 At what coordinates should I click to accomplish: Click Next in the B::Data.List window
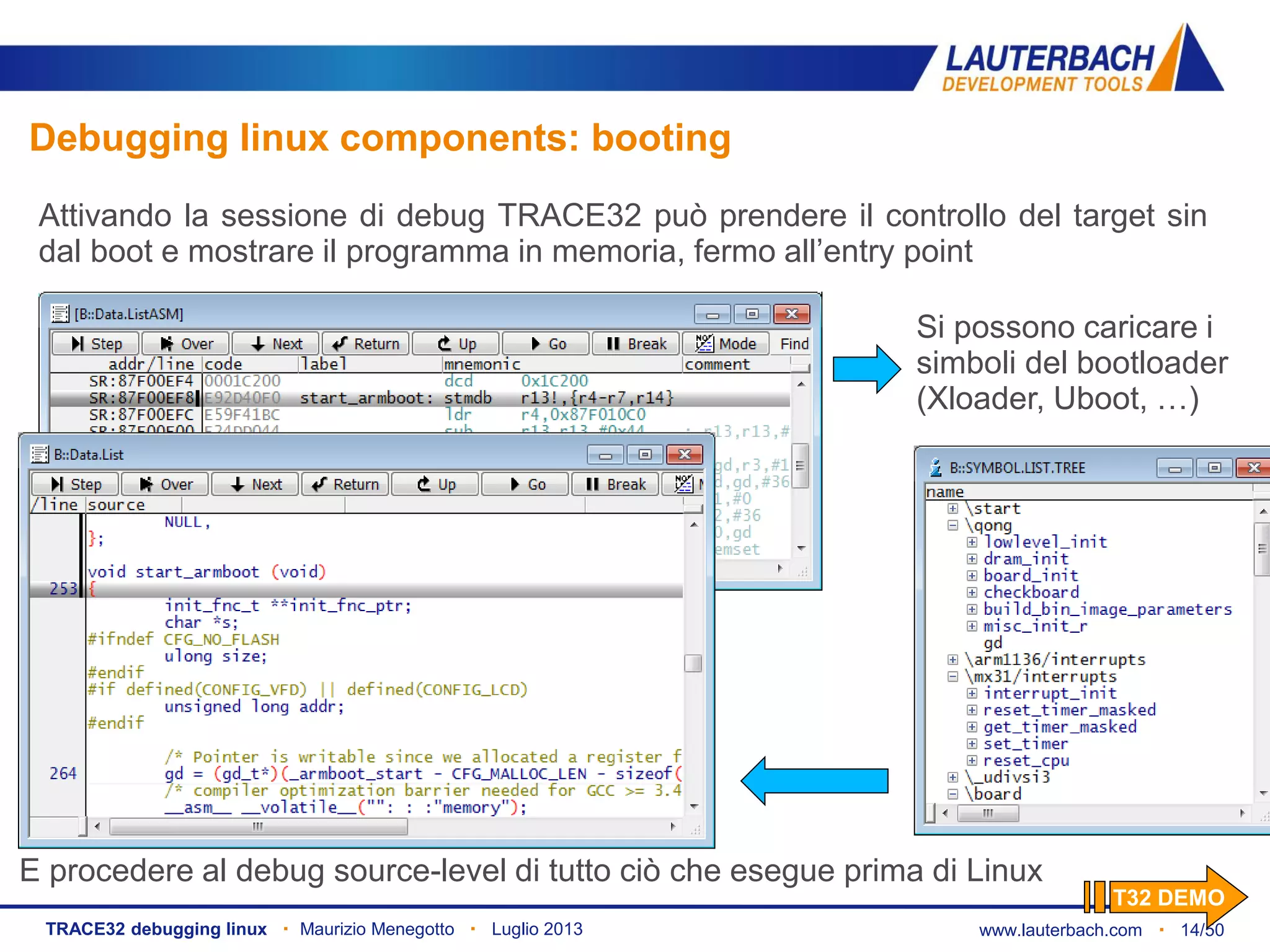(x=255, y=484)
